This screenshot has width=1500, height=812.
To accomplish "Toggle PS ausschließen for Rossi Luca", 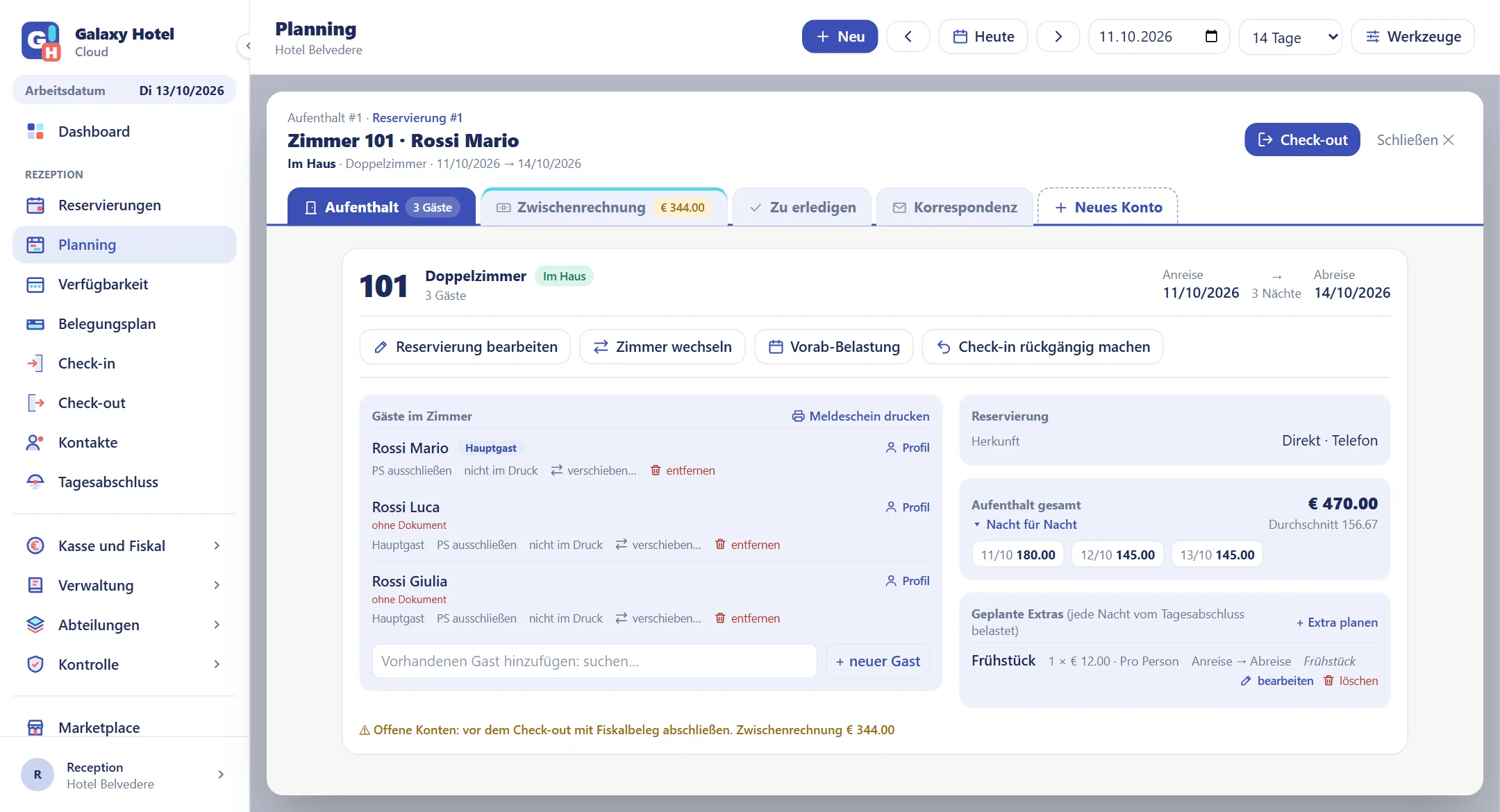I will point(476,545).
